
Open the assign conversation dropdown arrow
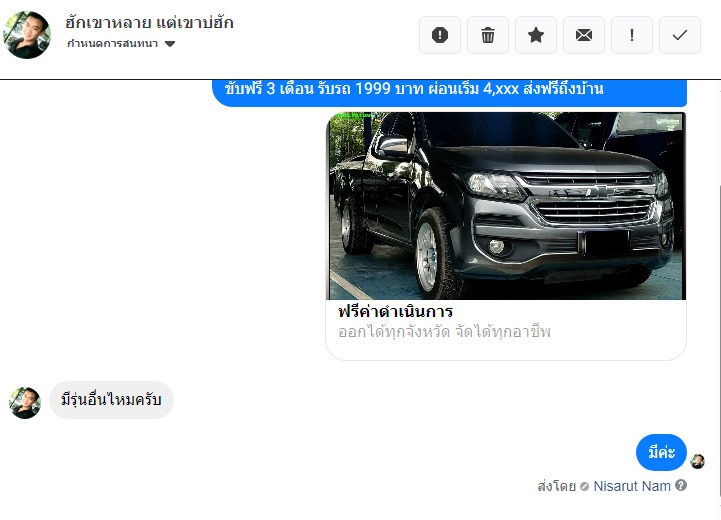170,44
